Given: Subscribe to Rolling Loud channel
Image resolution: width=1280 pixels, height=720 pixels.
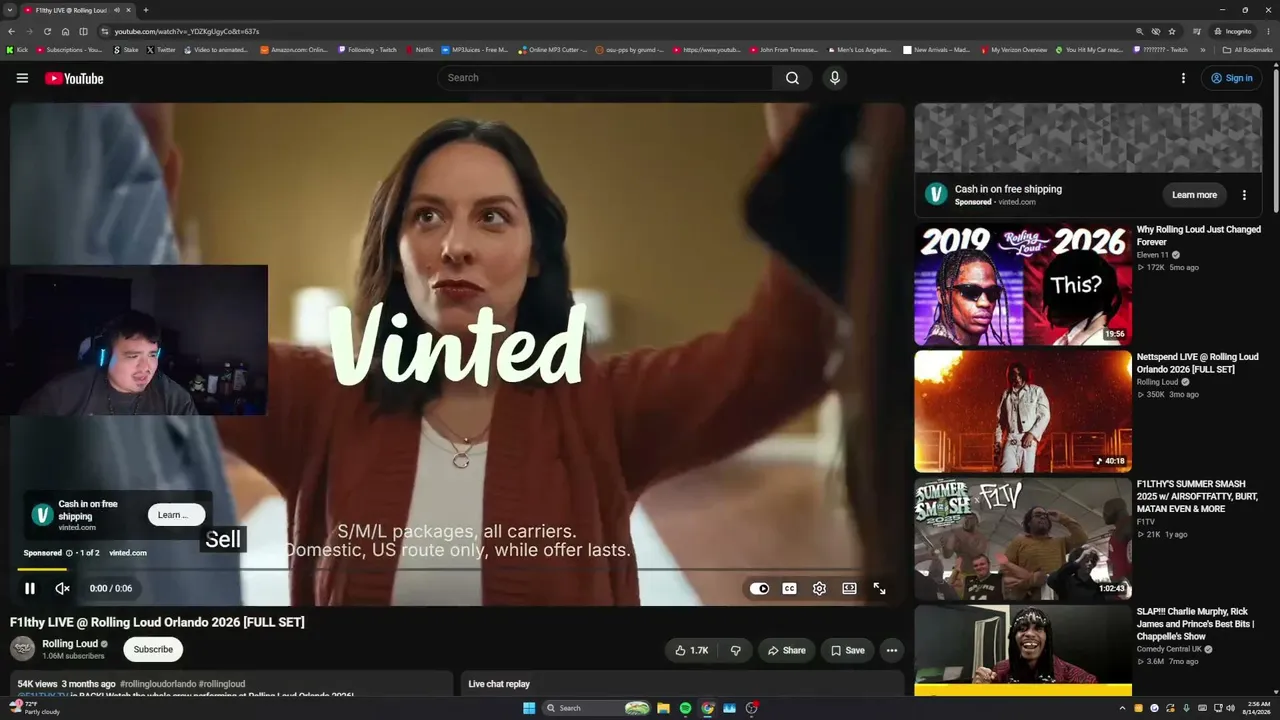Looking at the screenshot, I should point(153,649).
